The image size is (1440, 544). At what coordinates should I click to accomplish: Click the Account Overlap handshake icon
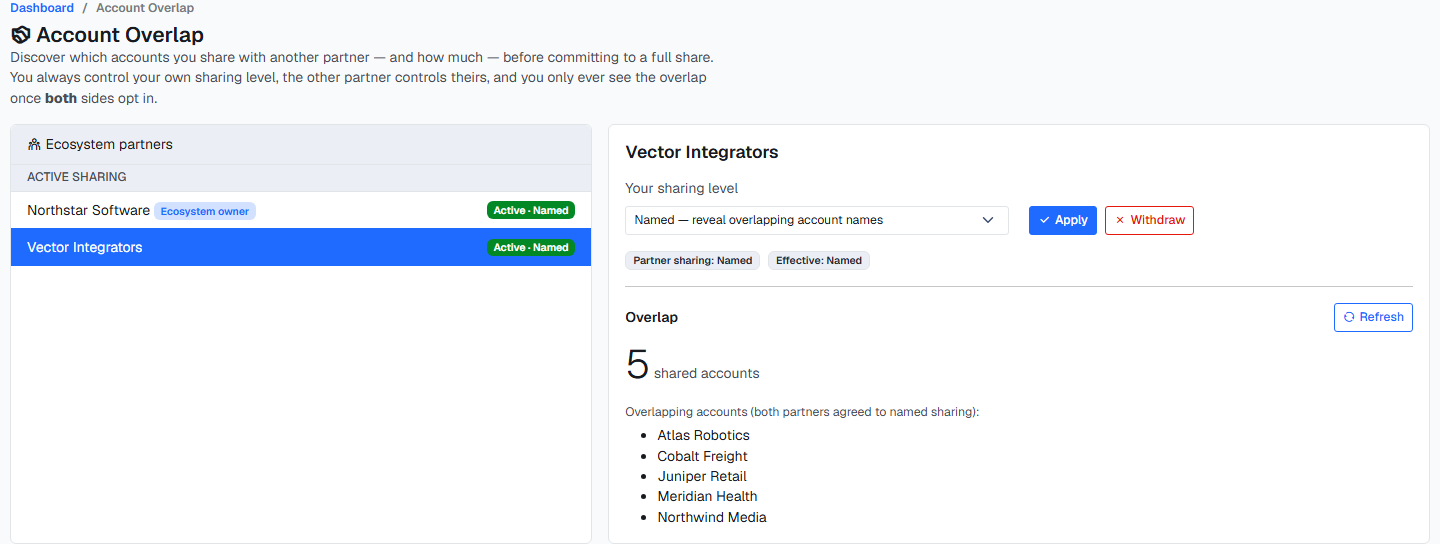[21, 35]
